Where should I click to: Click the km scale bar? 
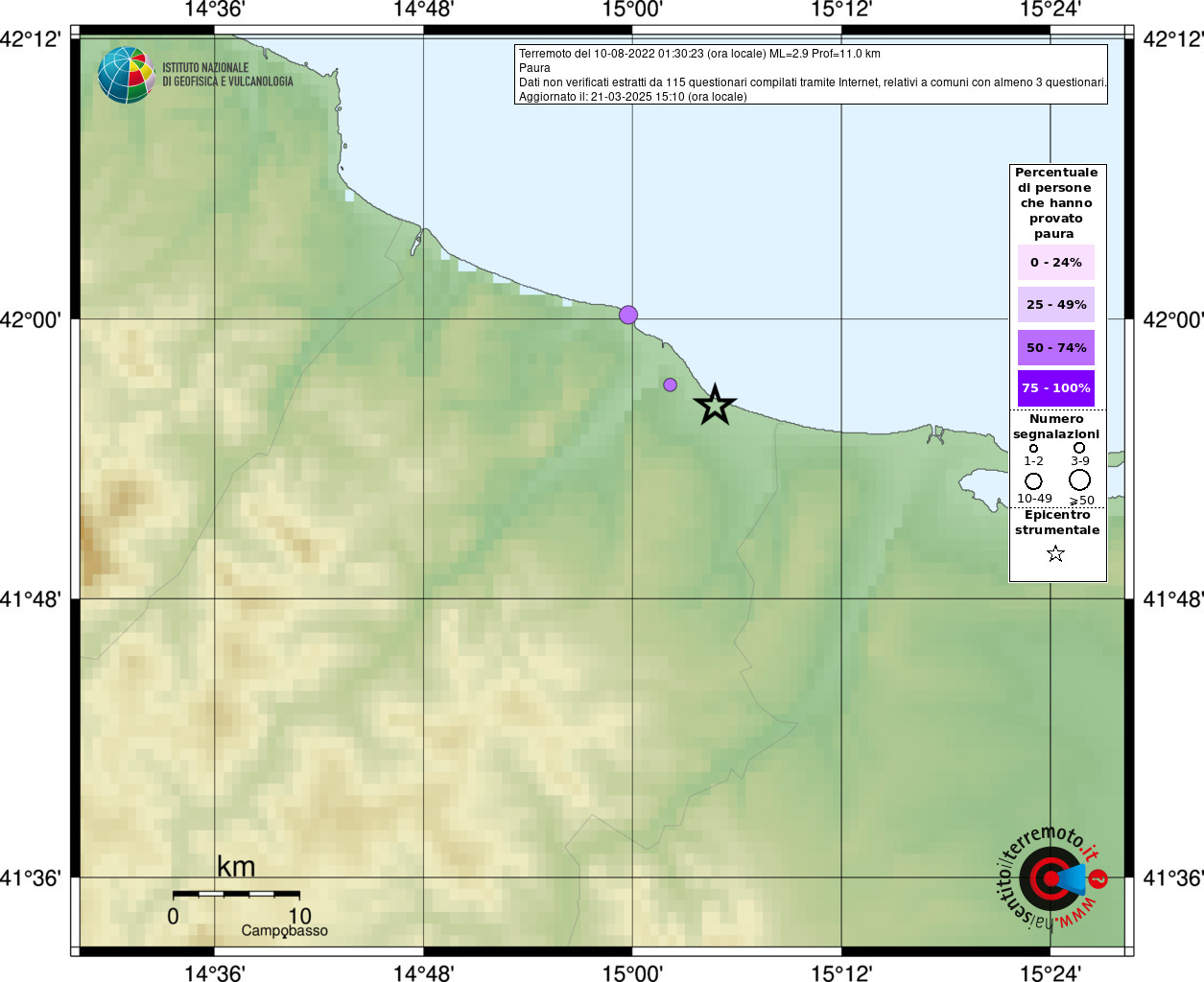[236, 894]
